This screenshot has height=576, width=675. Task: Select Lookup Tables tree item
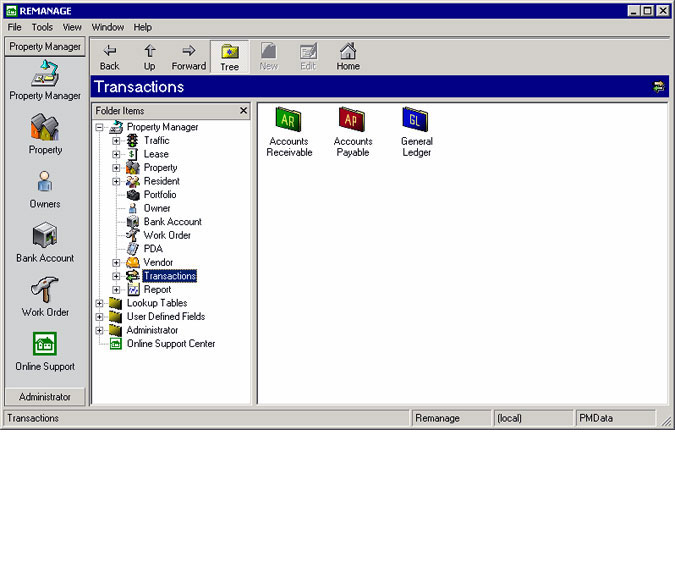pyautogui.click(x=157, y=303)
